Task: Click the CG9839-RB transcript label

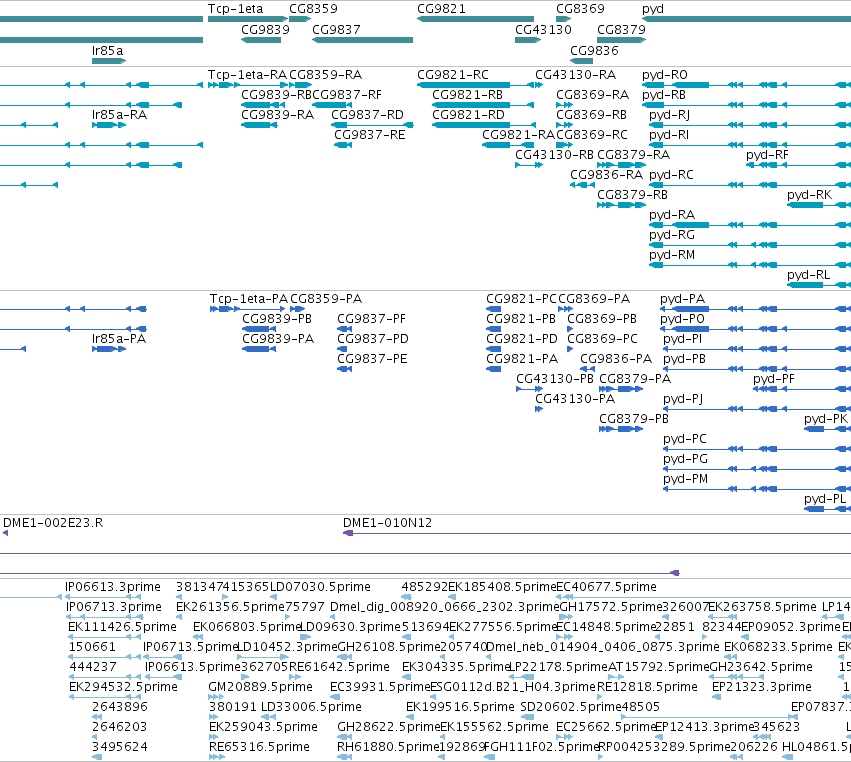Action: pos(276,94)
